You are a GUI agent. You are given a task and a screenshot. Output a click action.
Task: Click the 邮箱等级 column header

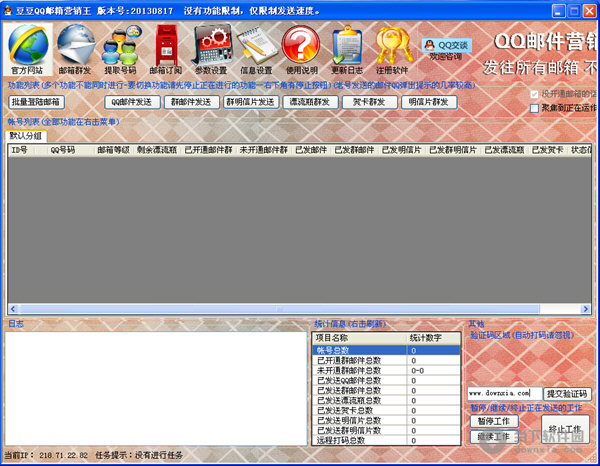[x=114, y=150]
